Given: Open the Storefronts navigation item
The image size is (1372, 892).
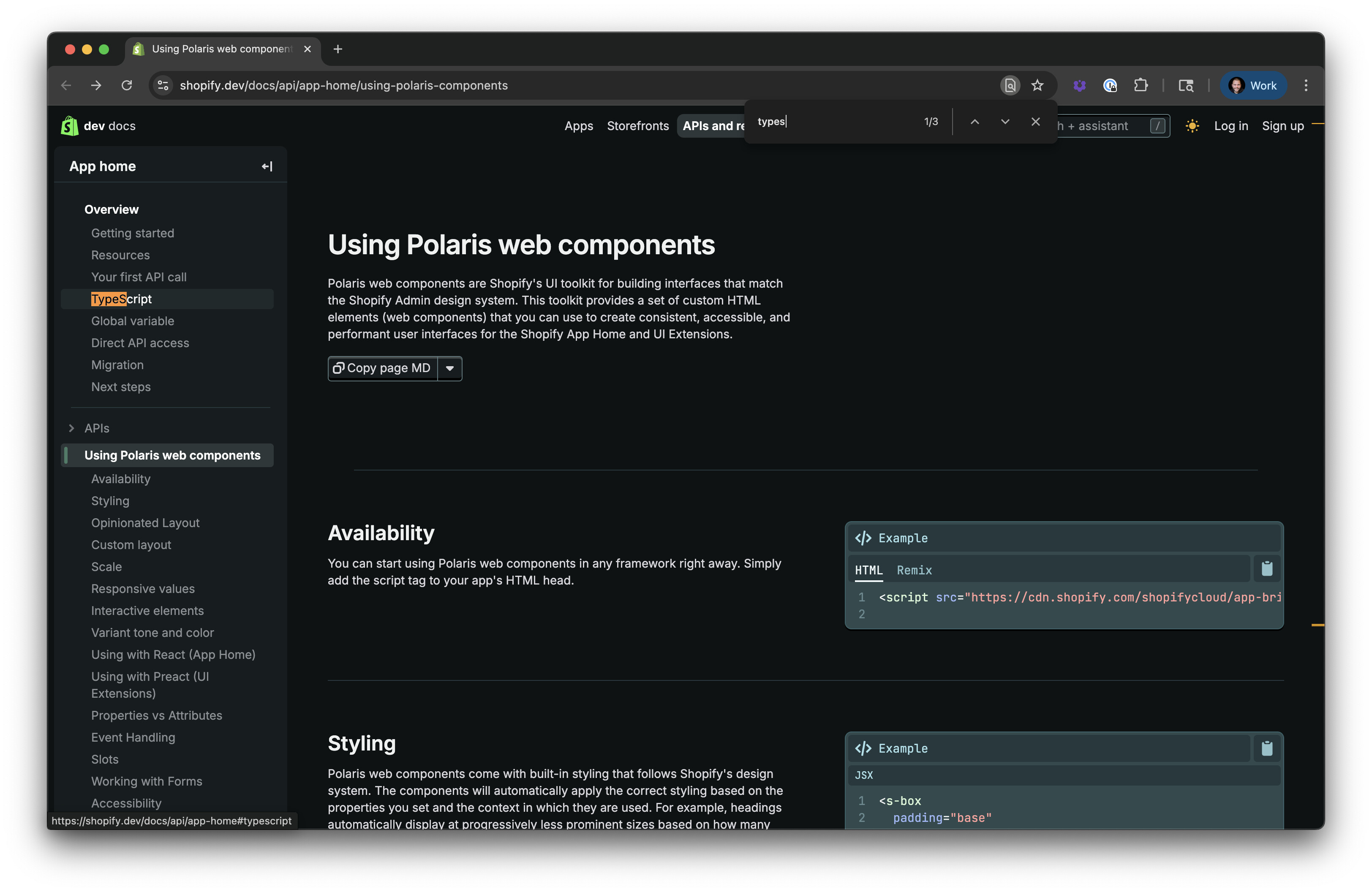Looking at the screenshot, I should point(637,125).
